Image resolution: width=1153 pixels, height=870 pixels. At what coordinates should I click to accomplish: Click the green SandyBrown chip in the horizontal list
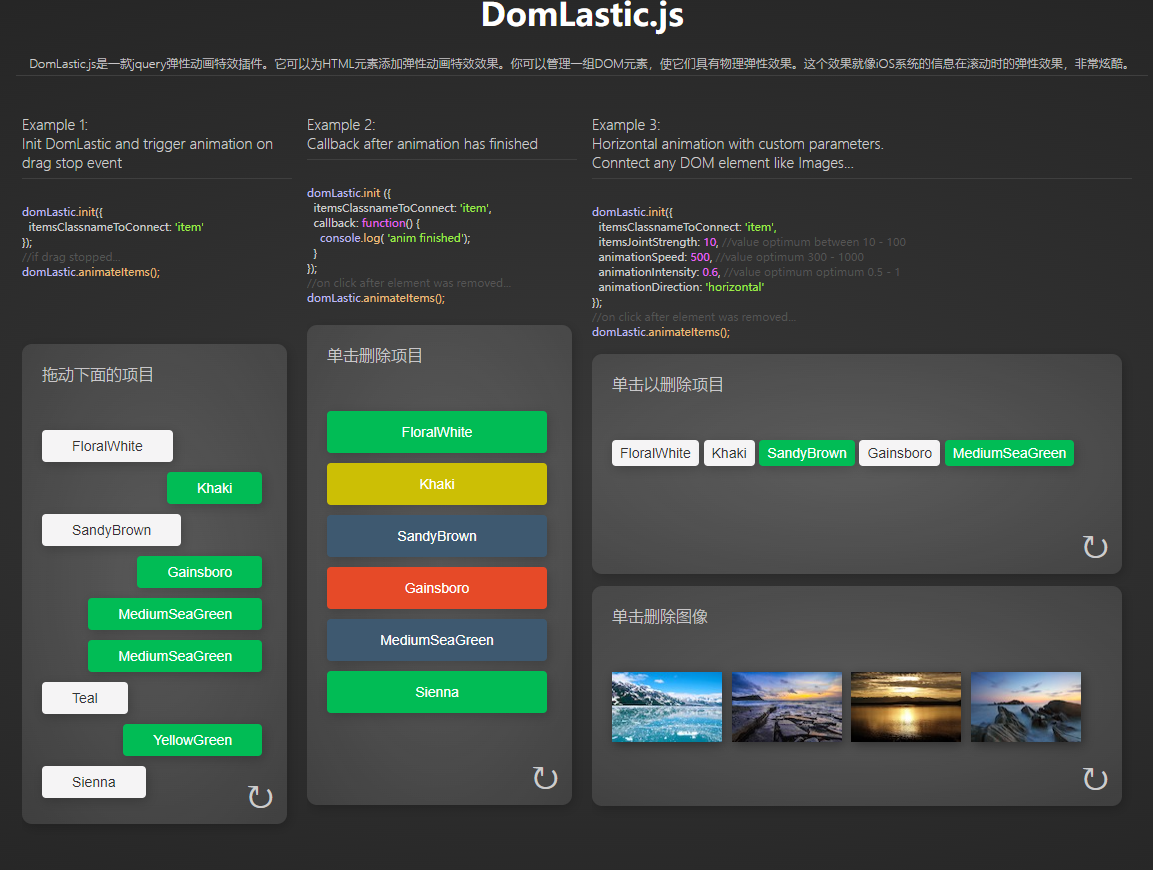click(807, 453)
